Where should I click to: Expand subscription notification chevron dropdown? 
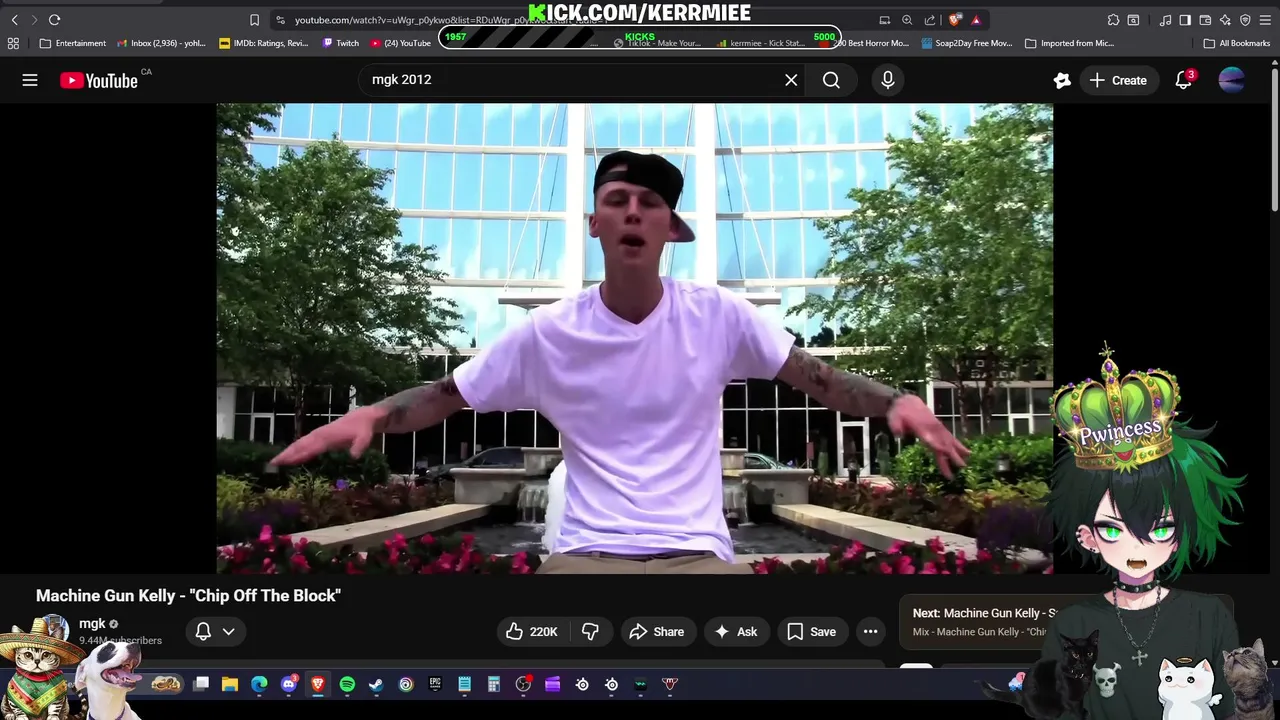click(228, 631)
